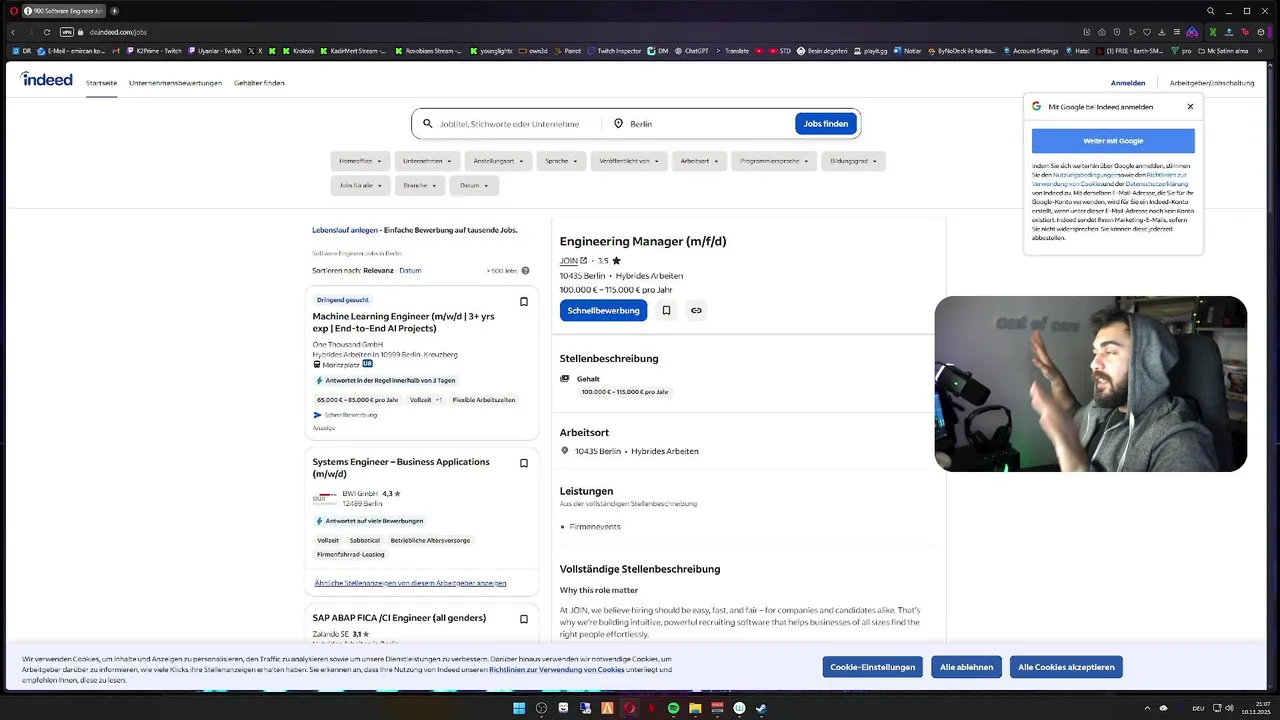Expand the Jobs für alle filter
Viewport: 1280px width, 720px height.
(x=360, y=185)
